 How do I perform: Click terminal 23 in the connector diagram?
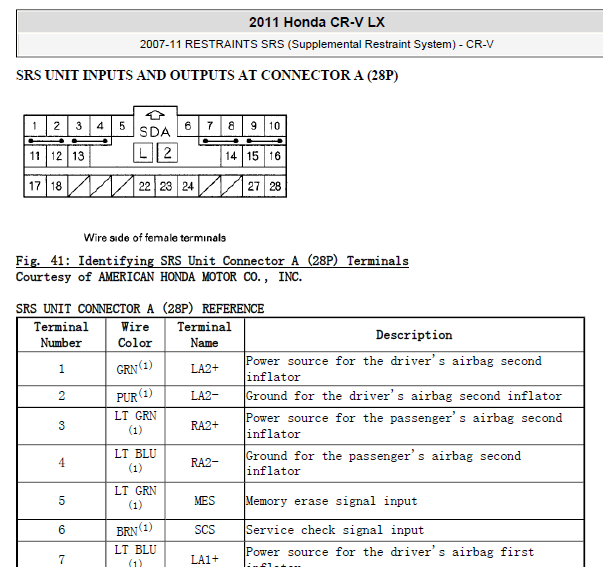pos(166,186)
